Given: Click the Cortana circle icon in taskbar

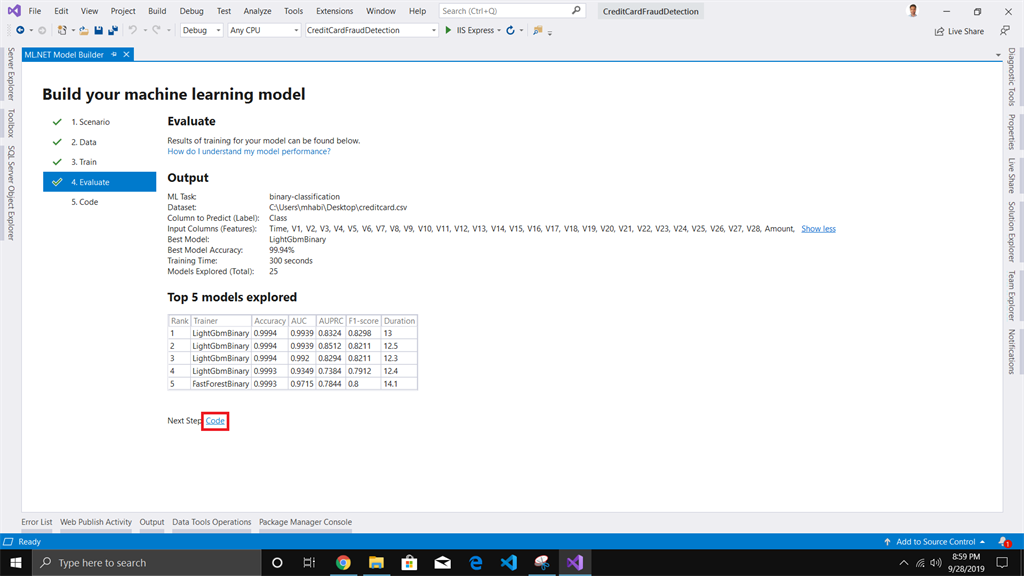Looking at the screenshot, I should coord(277,562).
